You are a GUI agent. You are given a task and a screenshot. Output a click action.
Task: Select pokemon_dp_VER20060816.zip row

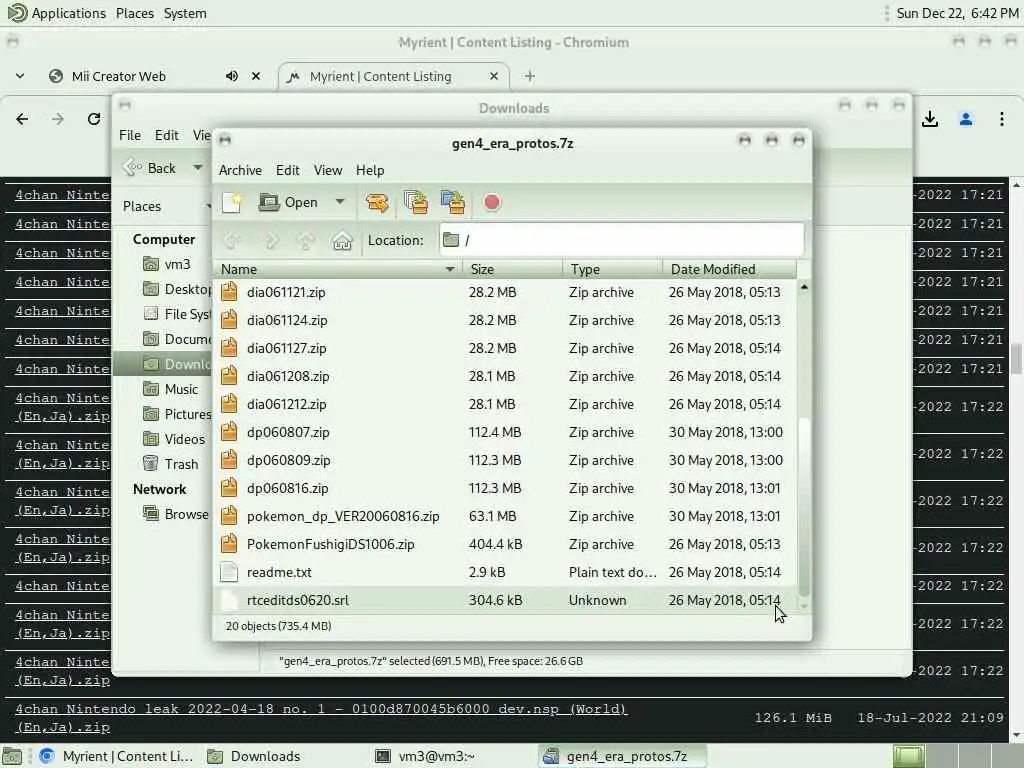[505, 517]
